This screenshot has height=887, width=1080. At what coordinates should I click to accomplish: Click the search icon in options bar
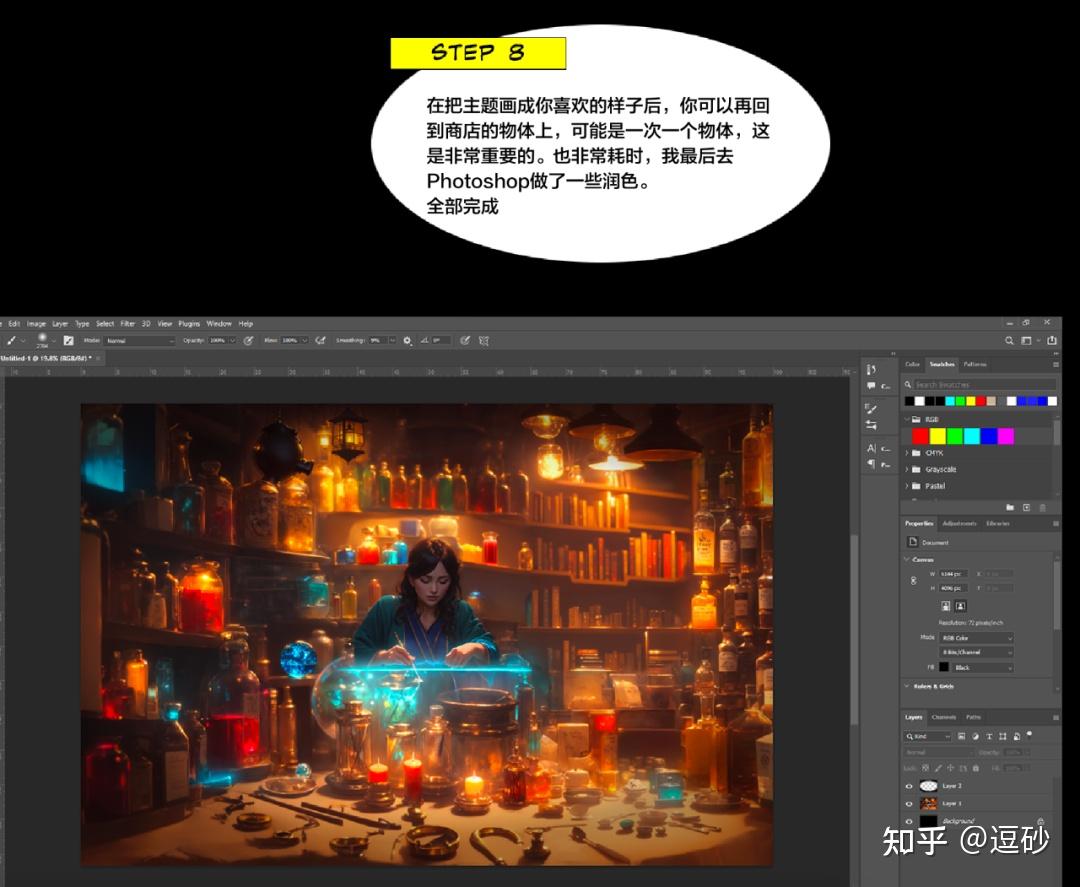coord(1009,340)
